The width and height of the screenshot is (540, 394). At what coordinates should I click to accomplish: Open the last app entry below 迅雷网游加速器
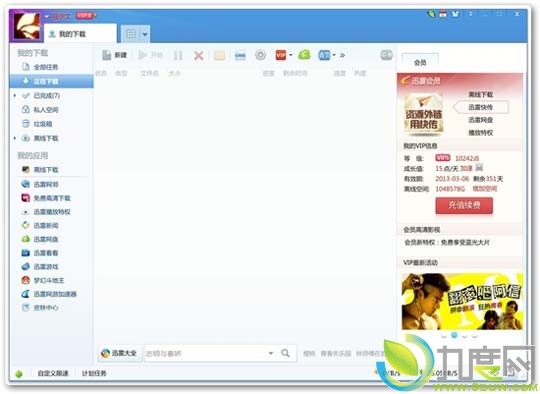click(46, 308)
